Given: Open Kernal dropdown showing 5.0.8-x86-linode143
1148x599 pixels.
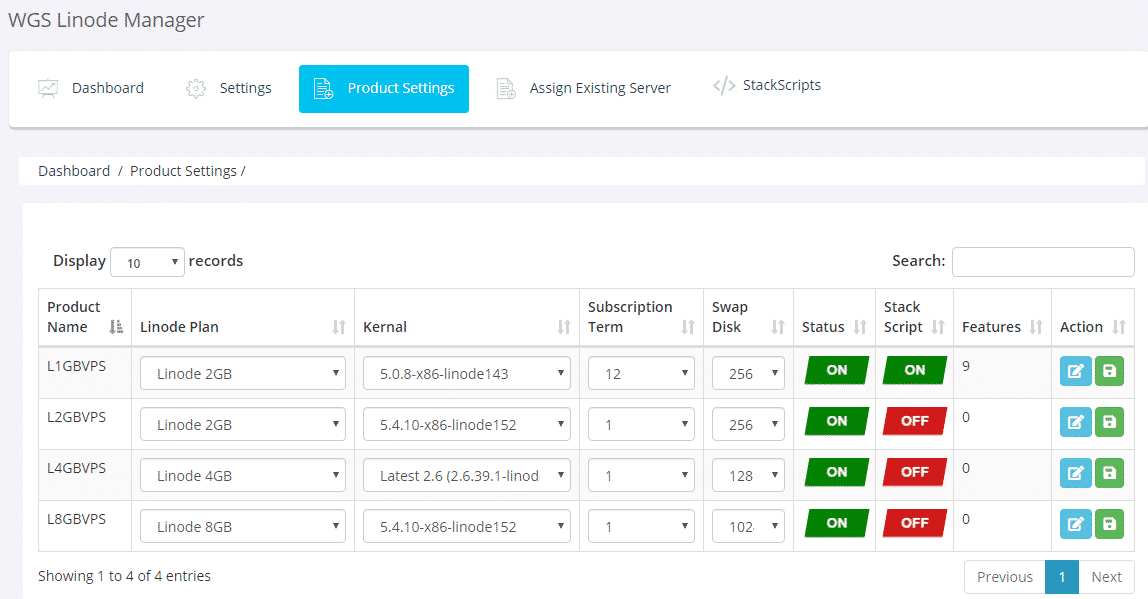Looking at the screenshot, I should (x=466, y=373).
